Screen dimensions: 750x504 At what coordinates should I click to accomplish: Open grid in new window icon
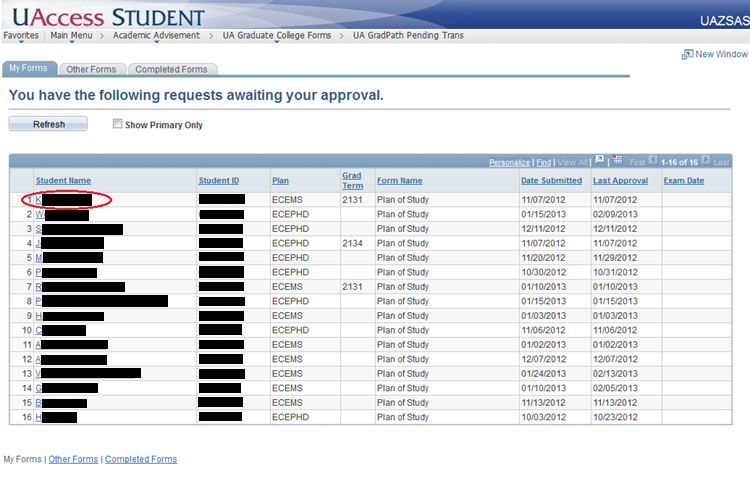tap(599, 160)
